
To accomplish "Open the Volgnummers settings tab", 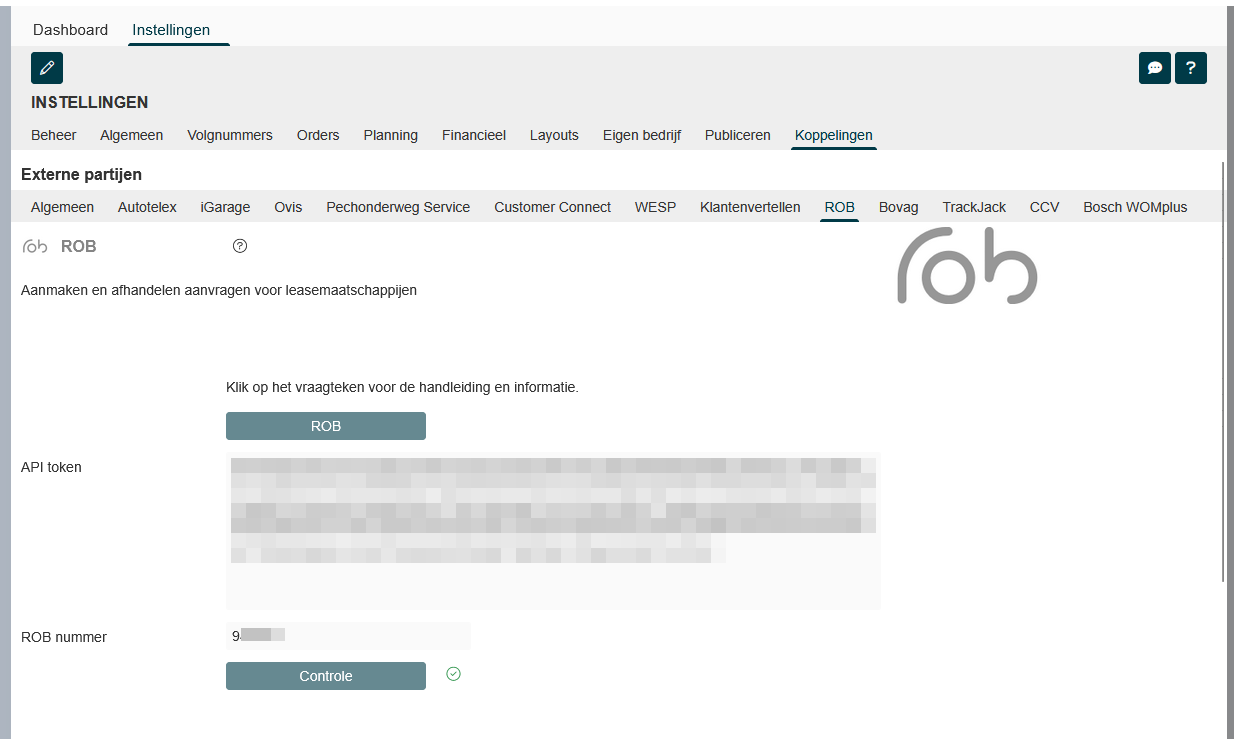I will [x=229, y=135].
